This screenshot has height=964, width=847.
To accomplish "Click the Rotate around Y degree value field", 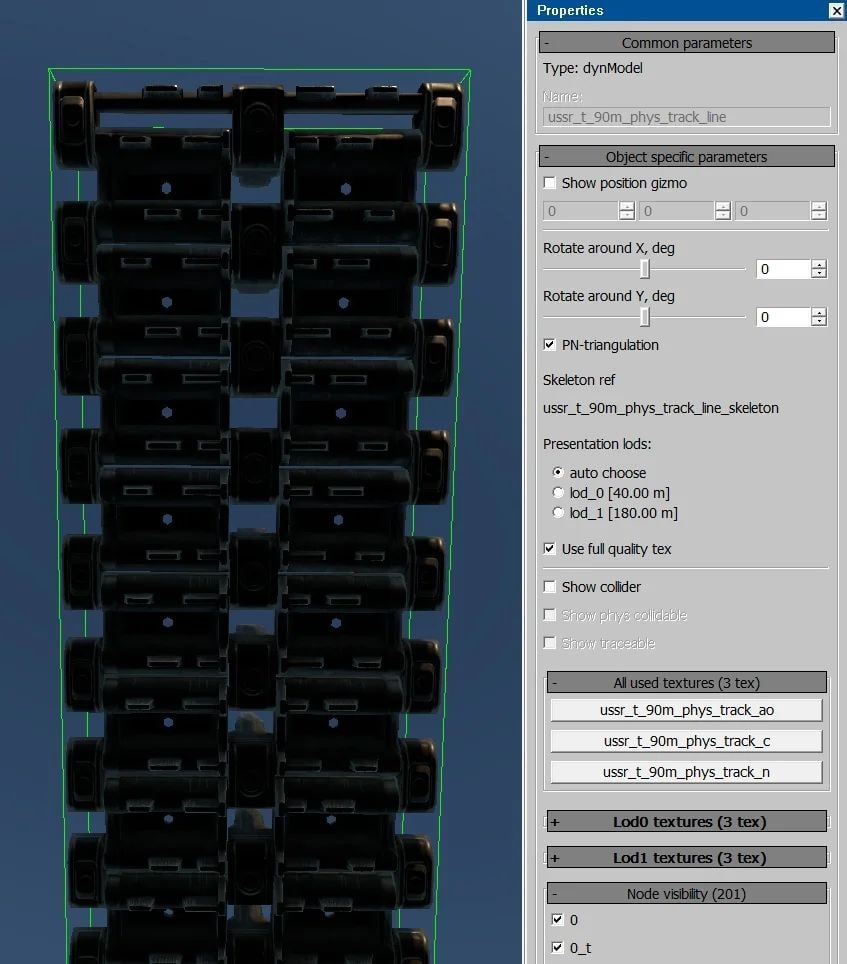I will (783, 317).
